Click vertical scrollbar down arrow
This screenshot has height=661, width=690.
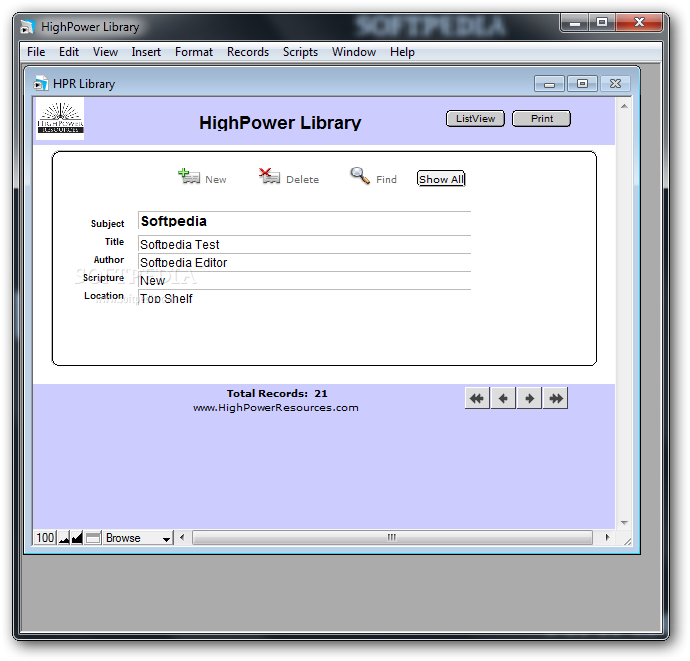(x=624, y=522)
